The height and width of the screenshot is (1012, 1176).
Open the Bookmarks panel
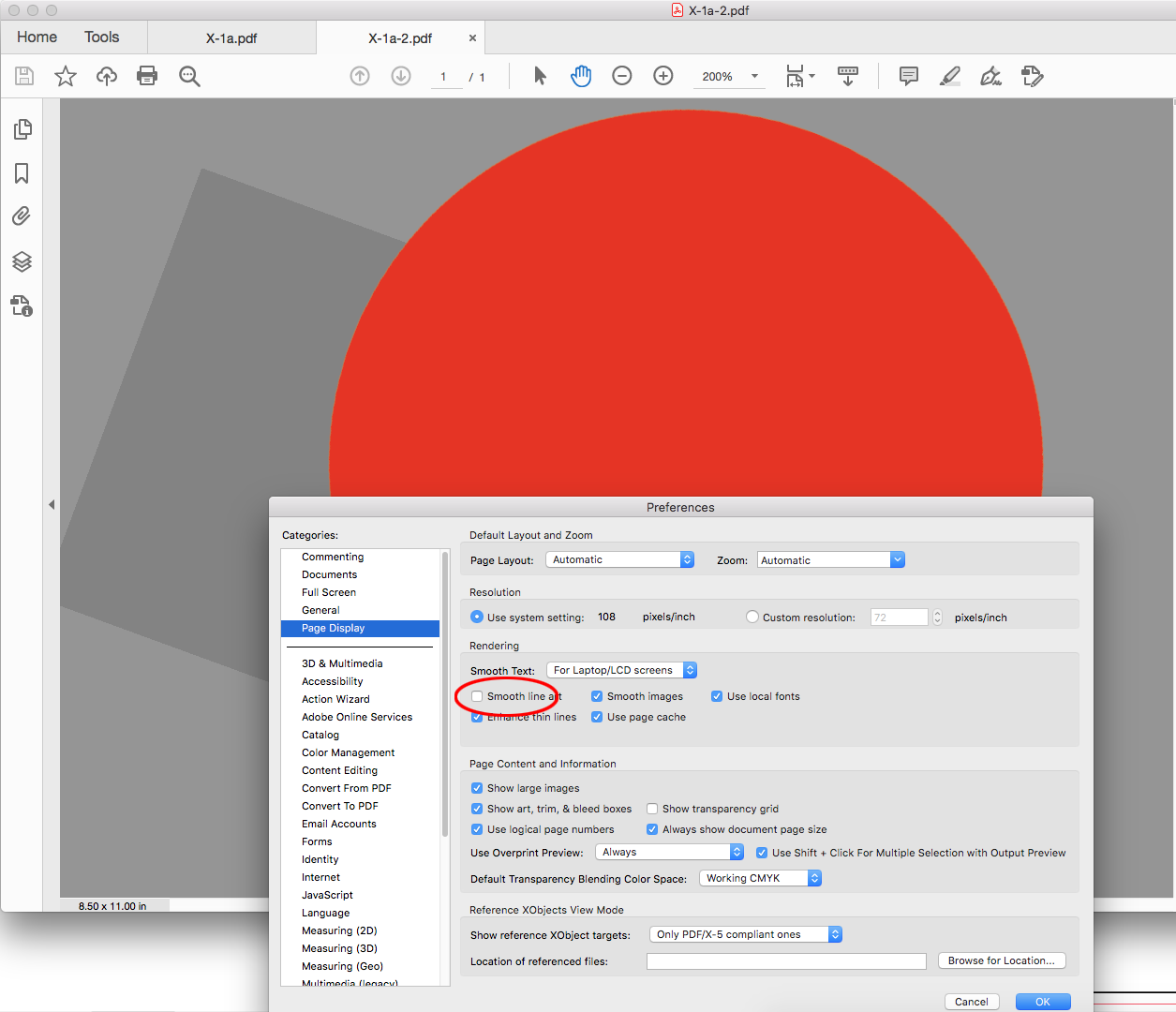22,172
